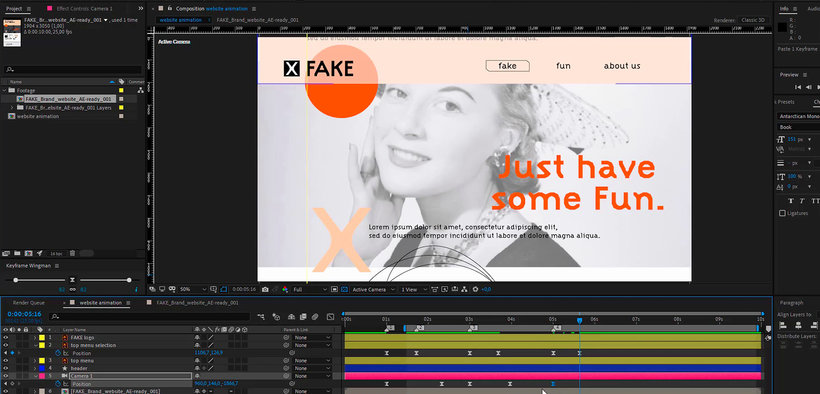
Task: Hide the header layer eye icon
Action: (x=6, y=368)
